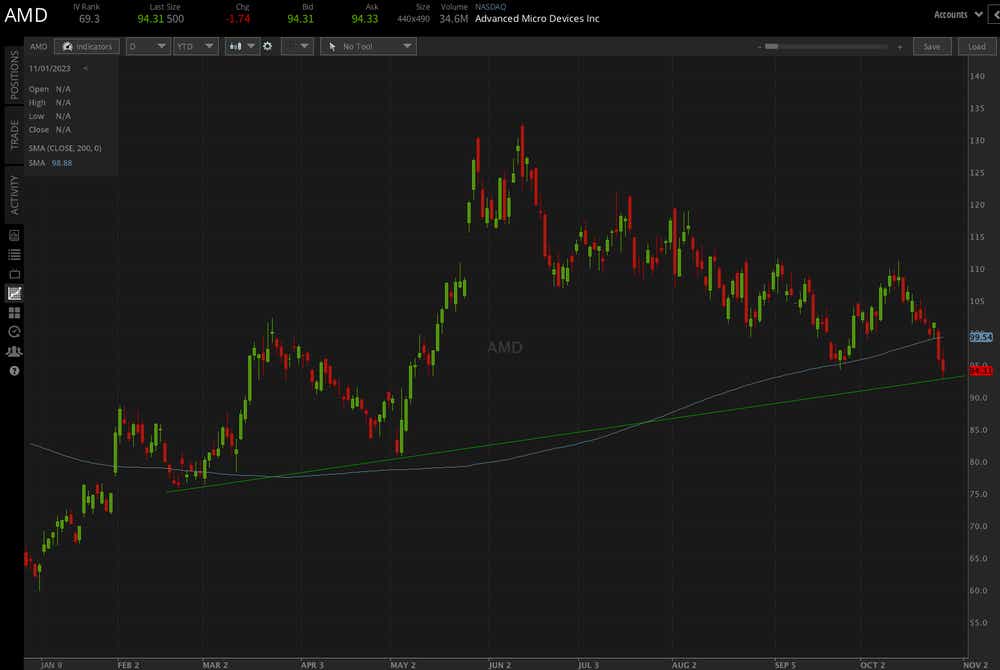Viewport: 1000px width, 670px height.
Task: Click the AMD symbol field in chart toolbar
Action: coord(39,47)
